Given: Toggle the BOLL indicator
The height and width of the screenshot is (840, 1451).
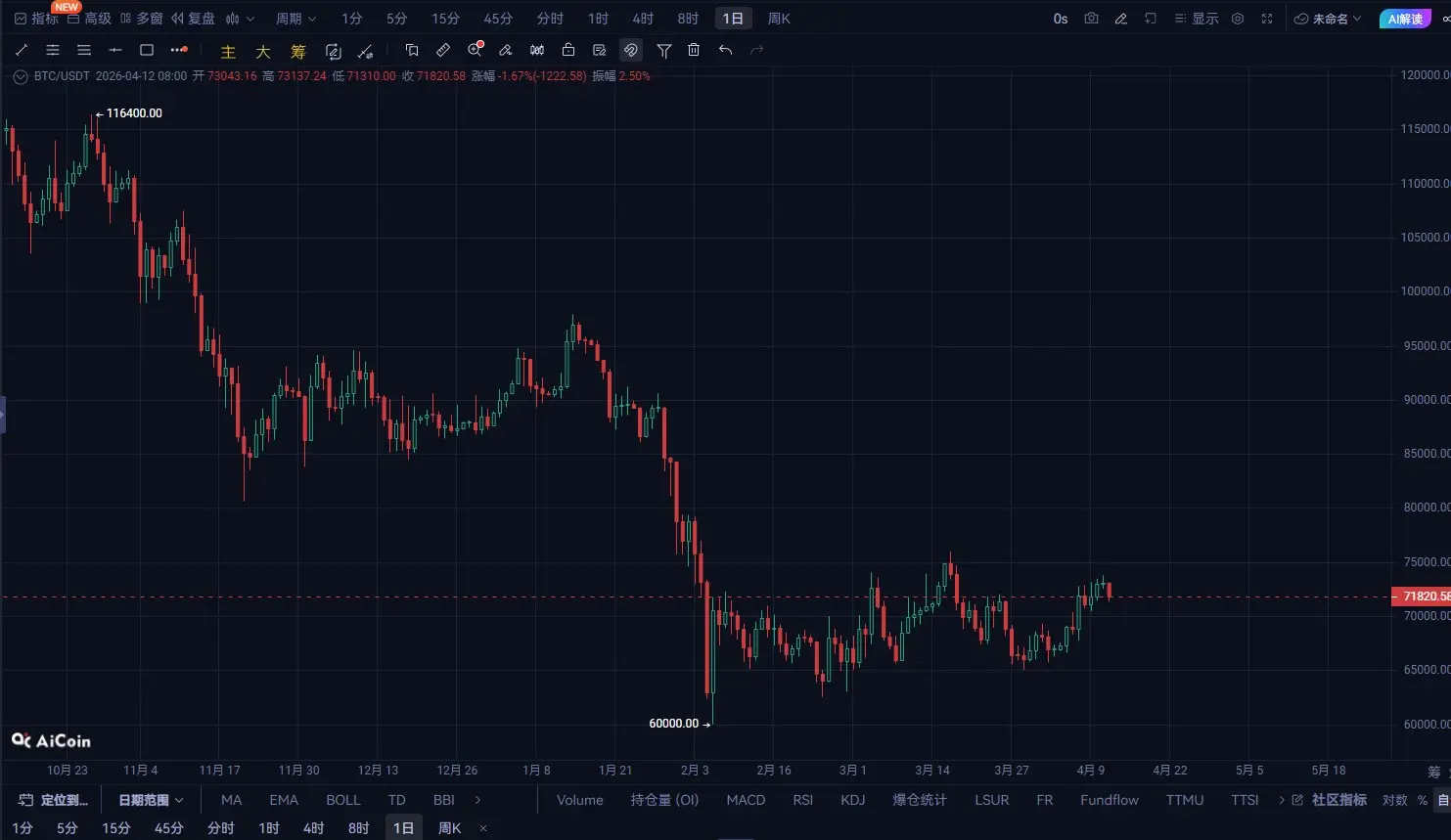Looking at the screenshot, I should 343,800.
